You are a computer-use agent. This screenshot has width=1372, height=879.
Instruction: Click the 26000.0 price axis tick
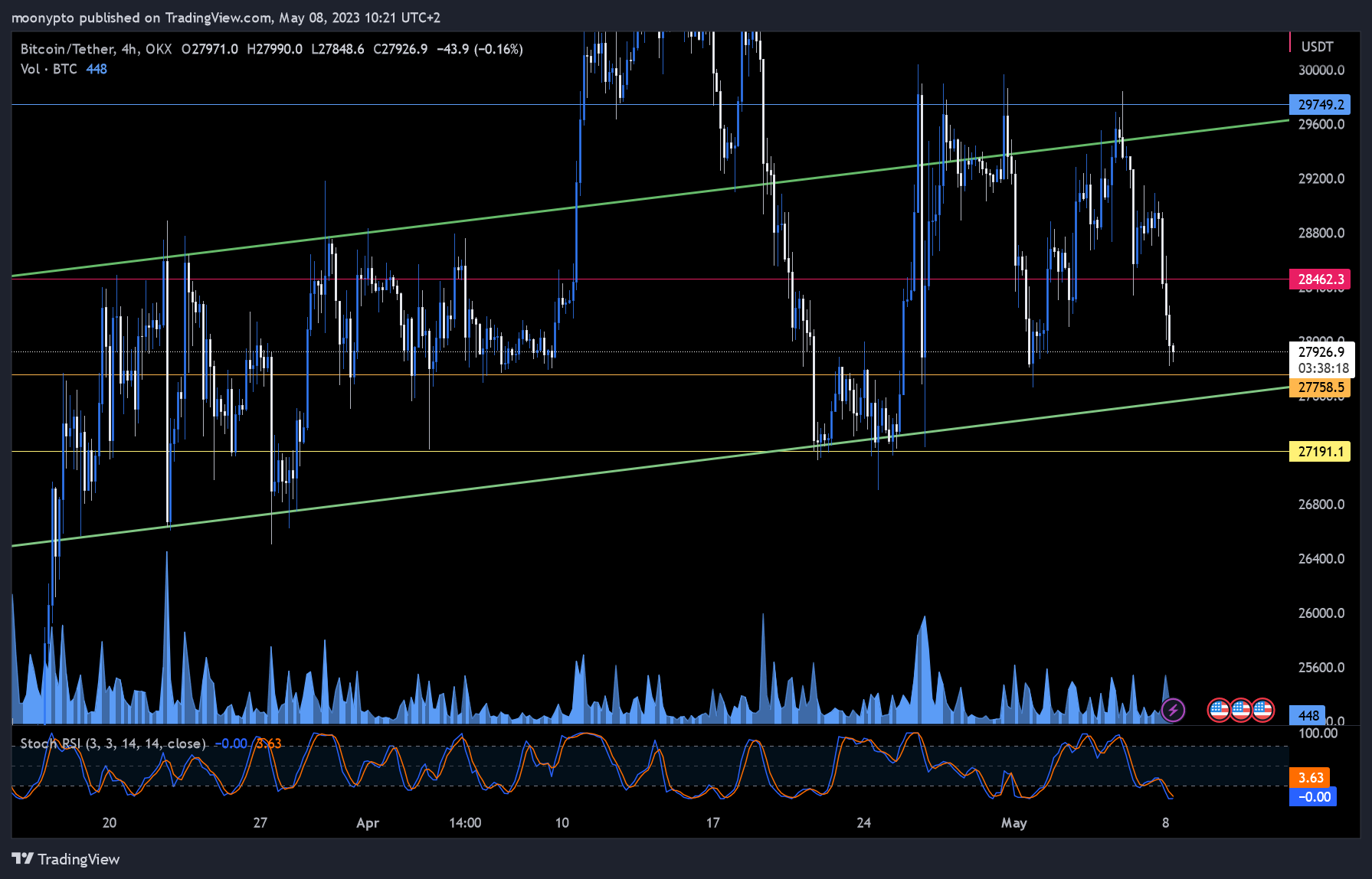[x=1321, y=613]
